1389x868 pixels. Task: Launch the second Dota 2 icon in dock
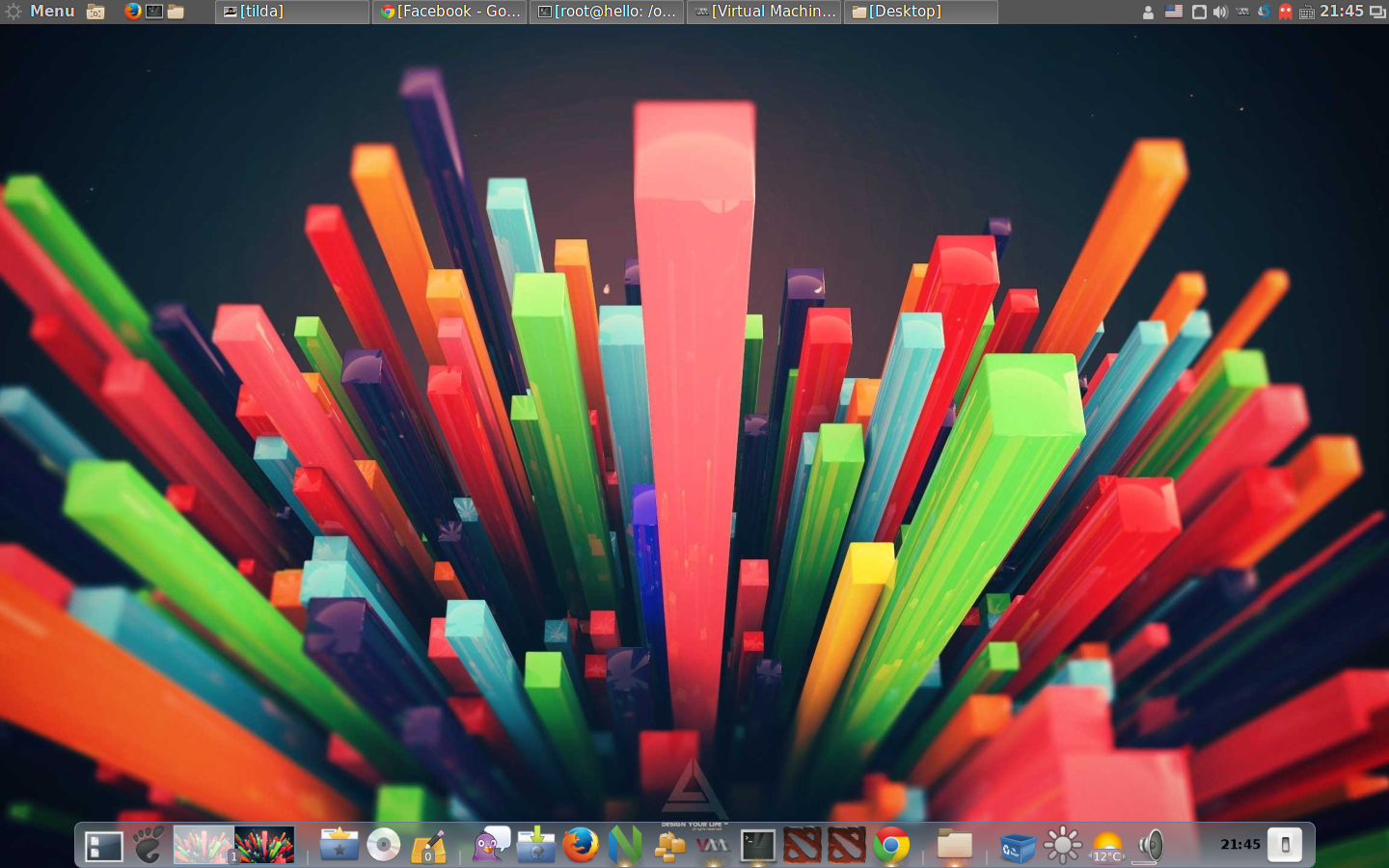[x=847, y=845]
